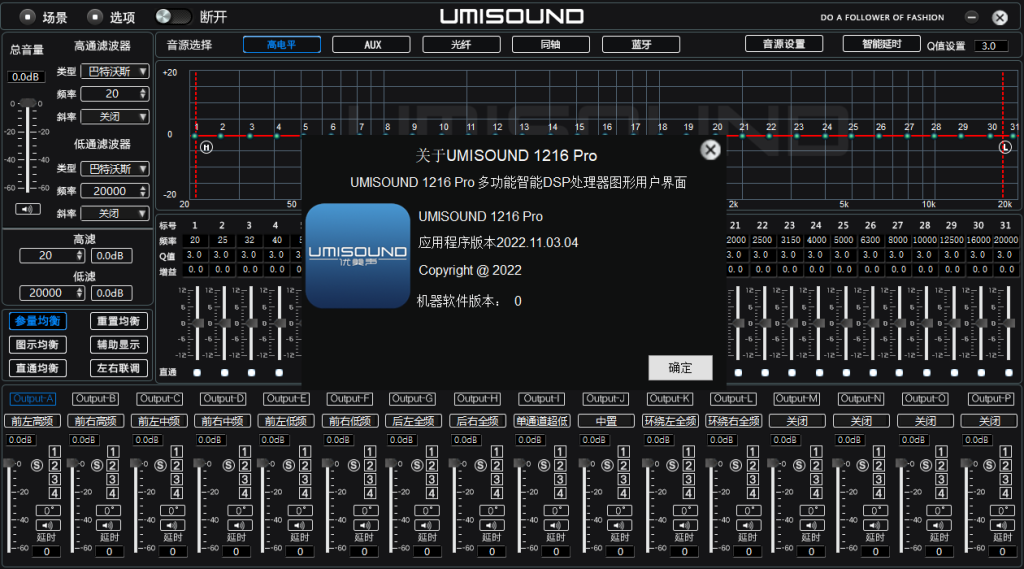Click the 重置均衡 reset EQ button

tap(118, 321)
